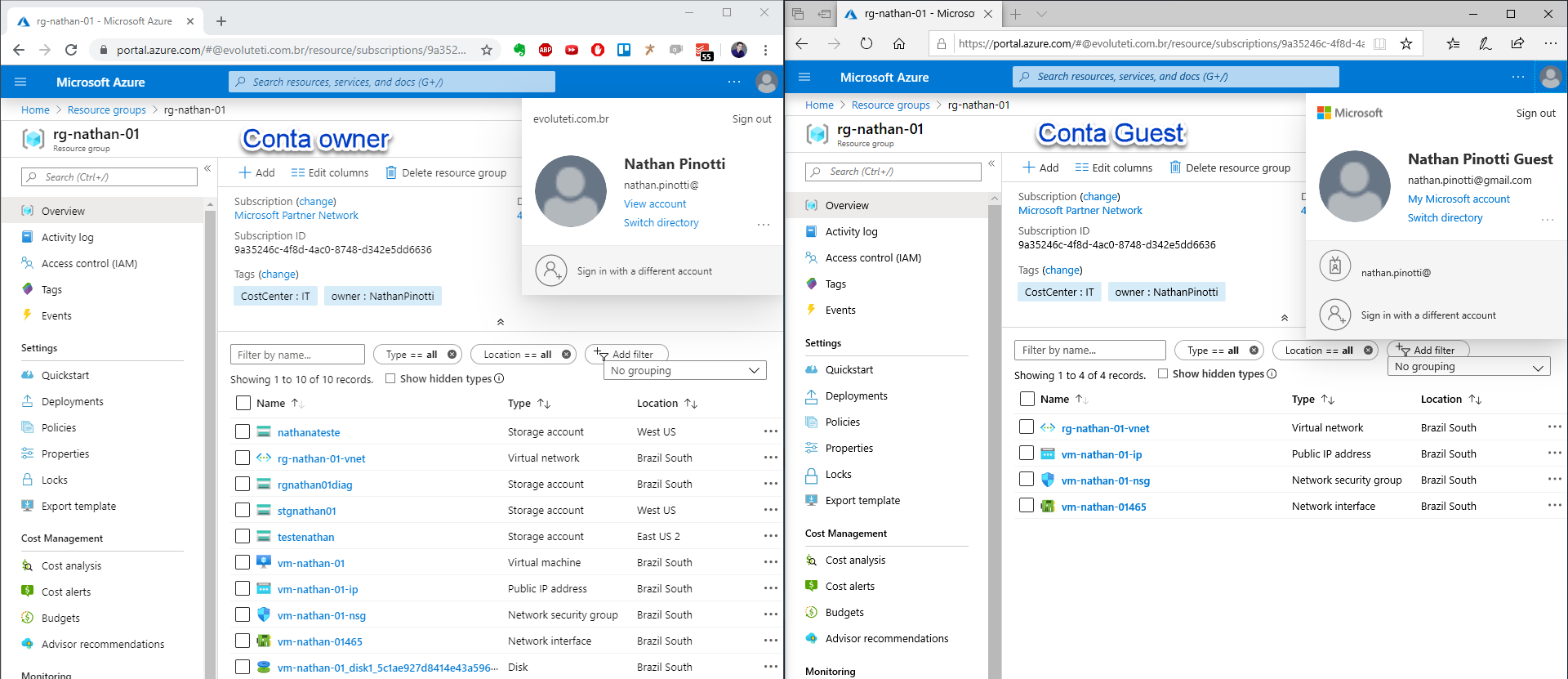Open Edge favorites hub icon
The width and height of the screenshot is (1568, 679).
coord(1453,43)
